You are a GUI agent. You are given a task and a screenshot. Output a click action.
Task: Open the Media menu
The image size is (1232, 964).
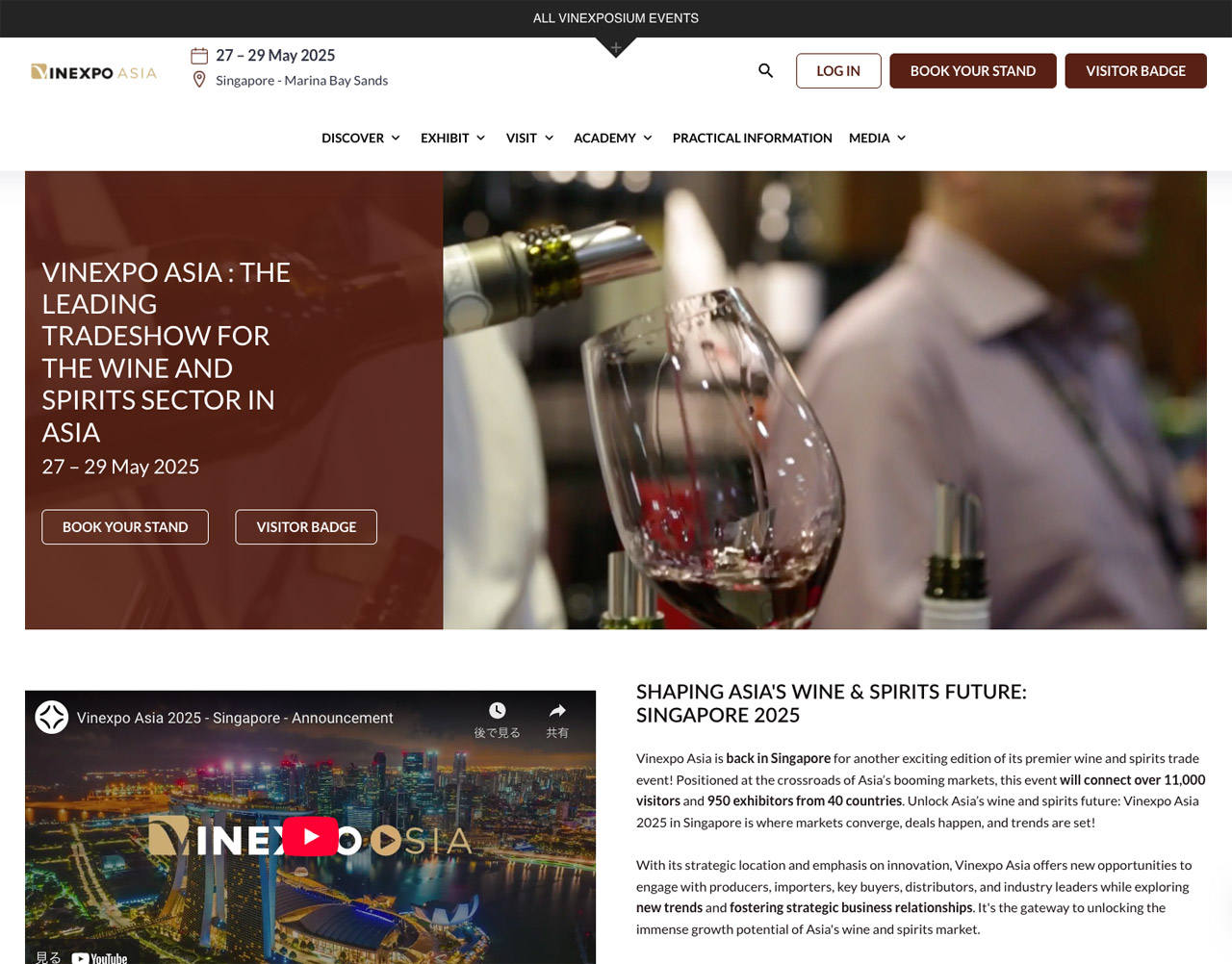point(878,138)
